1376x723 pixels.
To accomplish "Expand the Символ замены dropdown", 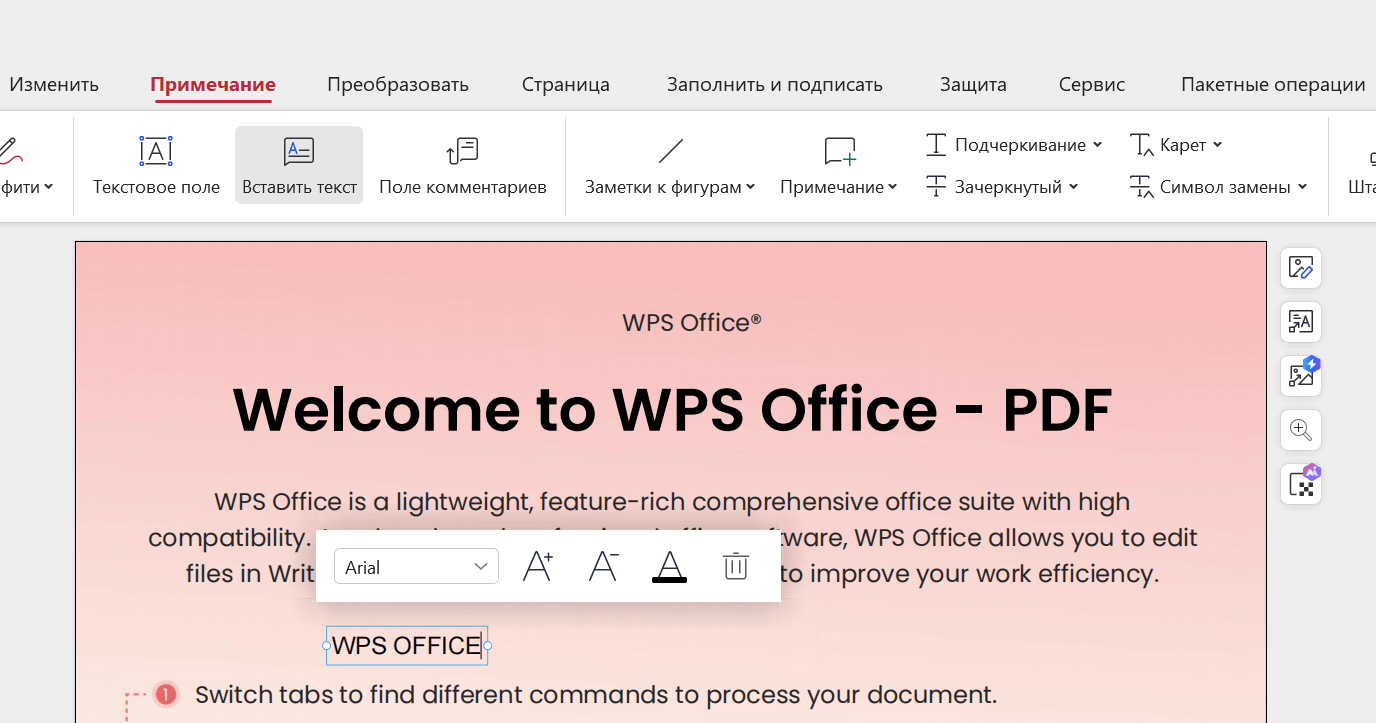I will [1218, 186].
